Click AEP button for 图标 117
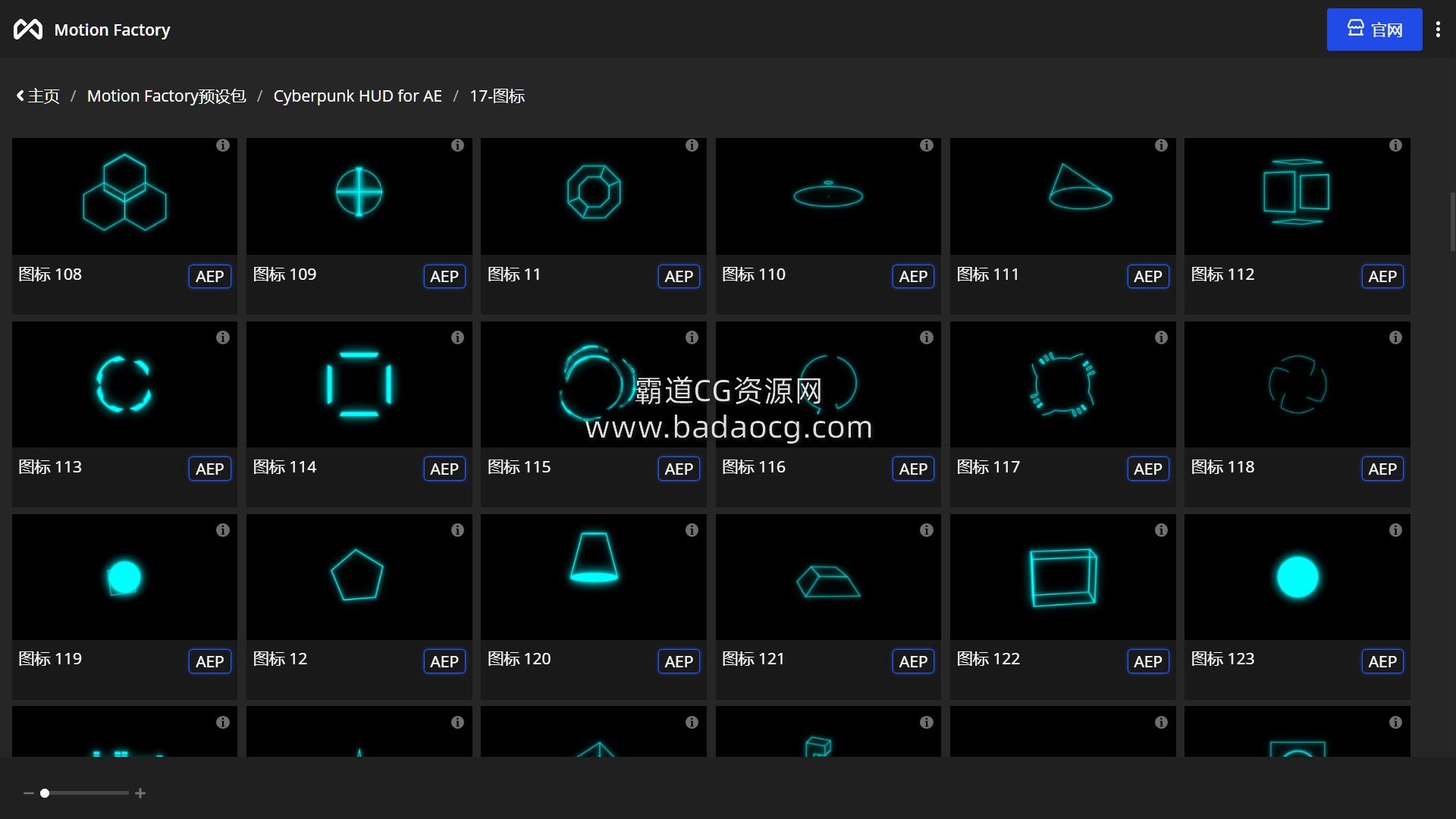 (x=1148, y=469)
